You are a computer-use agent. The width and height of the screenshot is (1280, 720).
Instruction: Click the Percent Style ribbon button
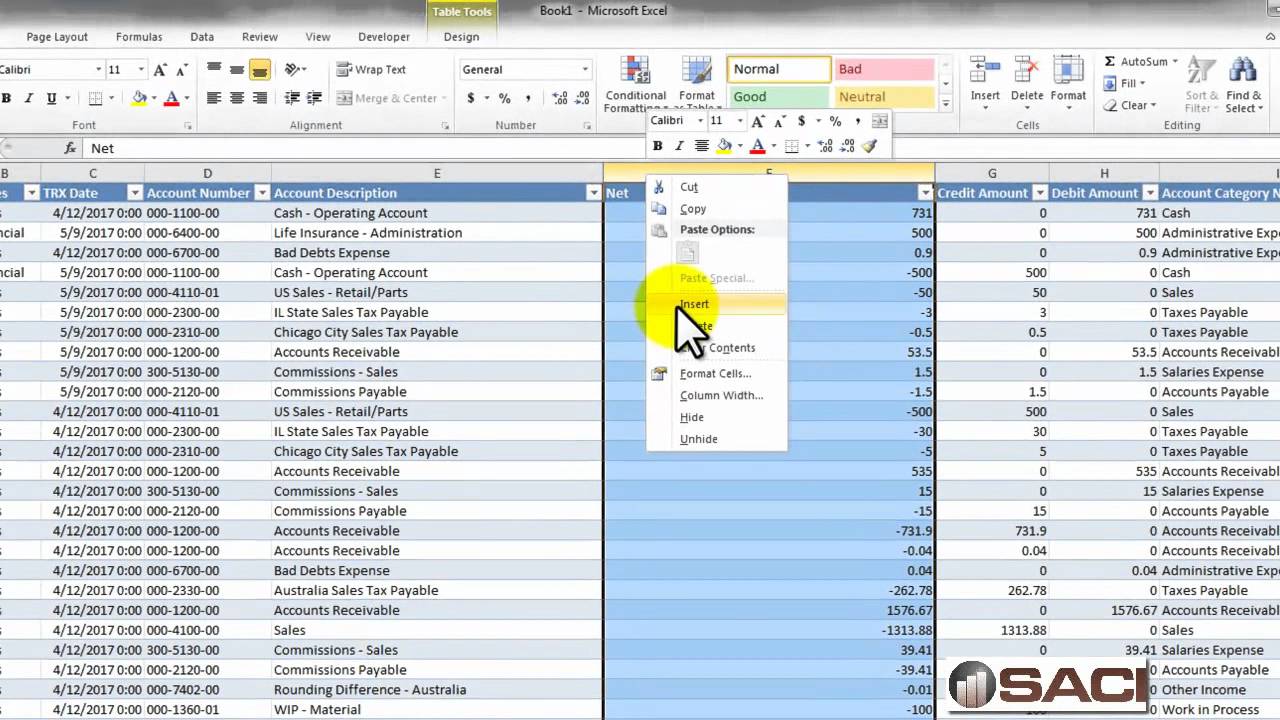[504, 98]
